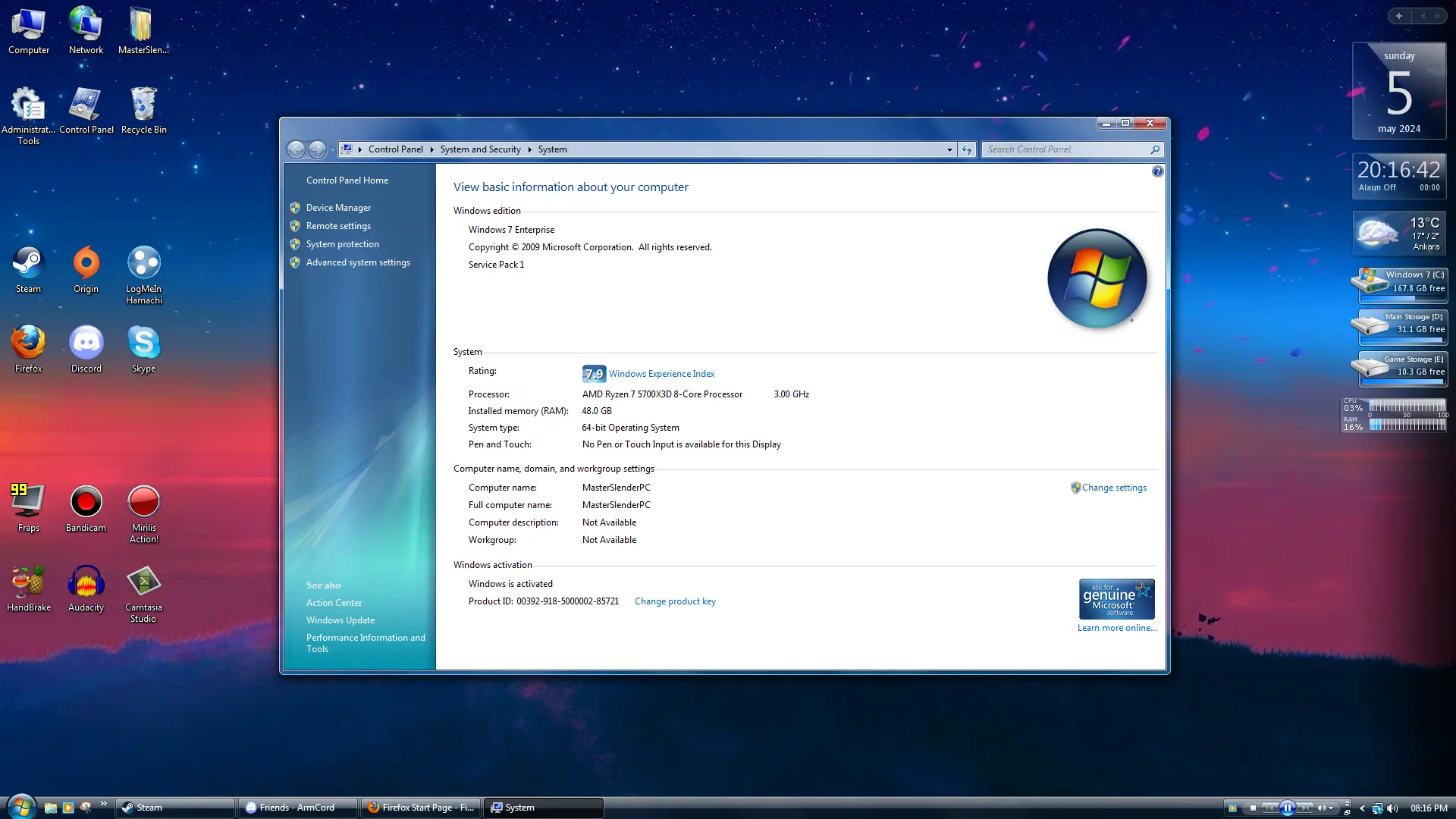
Task: Open the volume speaker tray icon
Action: pyautogui.click(x=1392, y=808)
